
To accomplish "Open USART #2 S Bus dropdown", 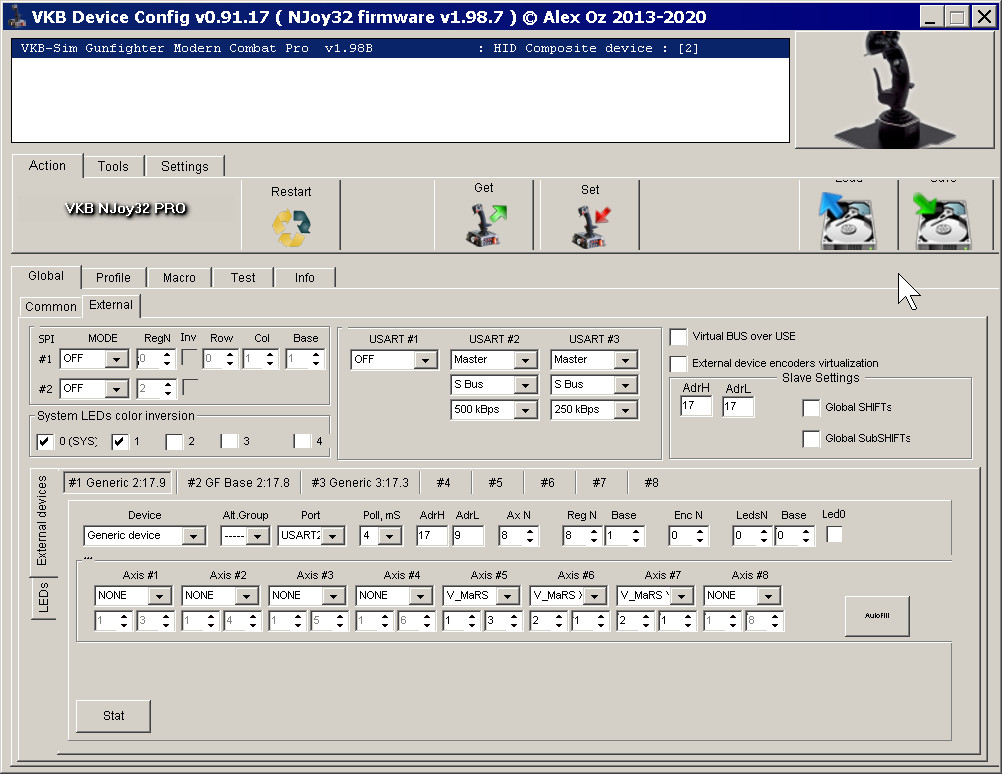I will (525, 385).
